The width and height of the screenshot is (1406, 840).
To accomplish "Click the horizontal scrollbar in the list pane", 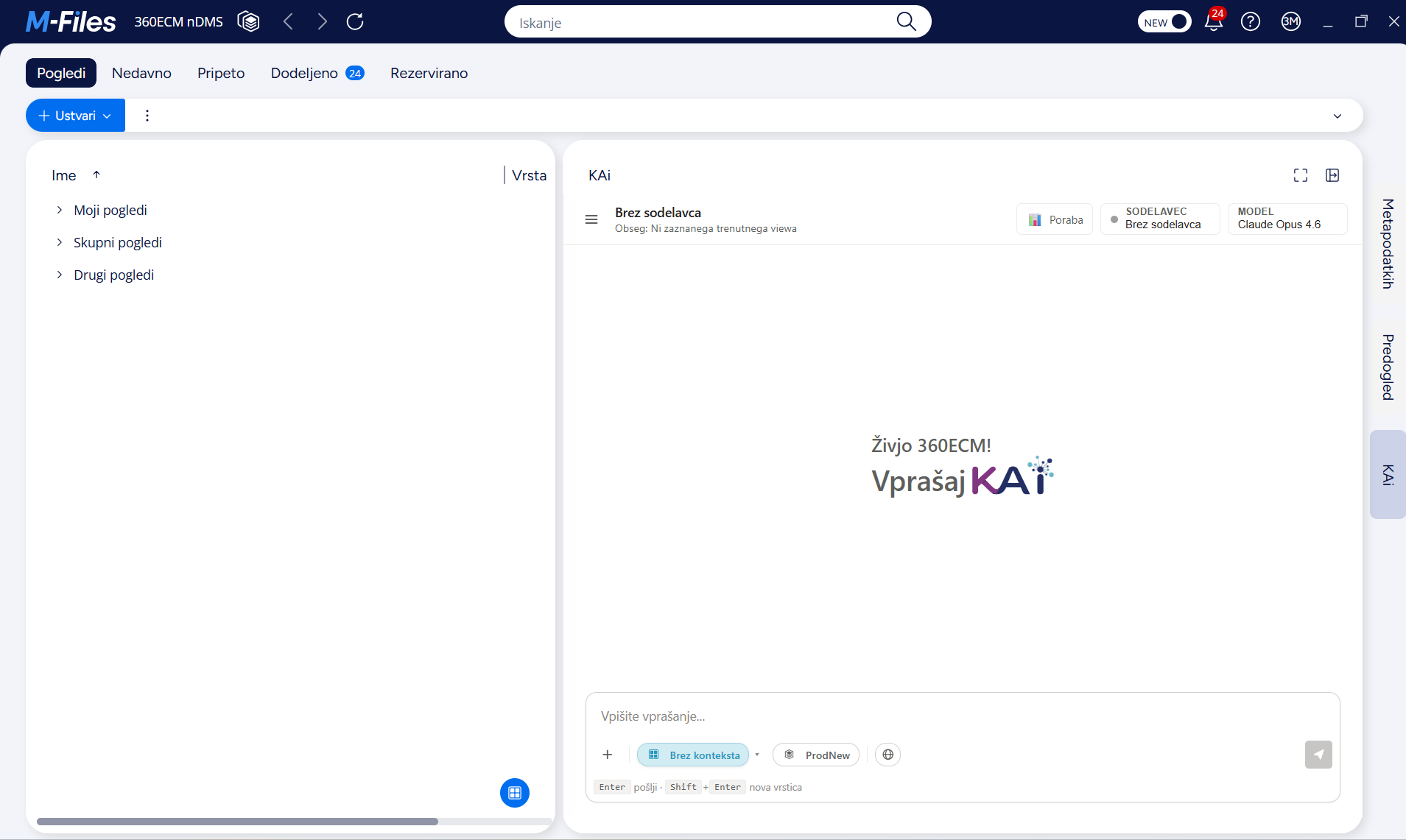I will [237, 822].
